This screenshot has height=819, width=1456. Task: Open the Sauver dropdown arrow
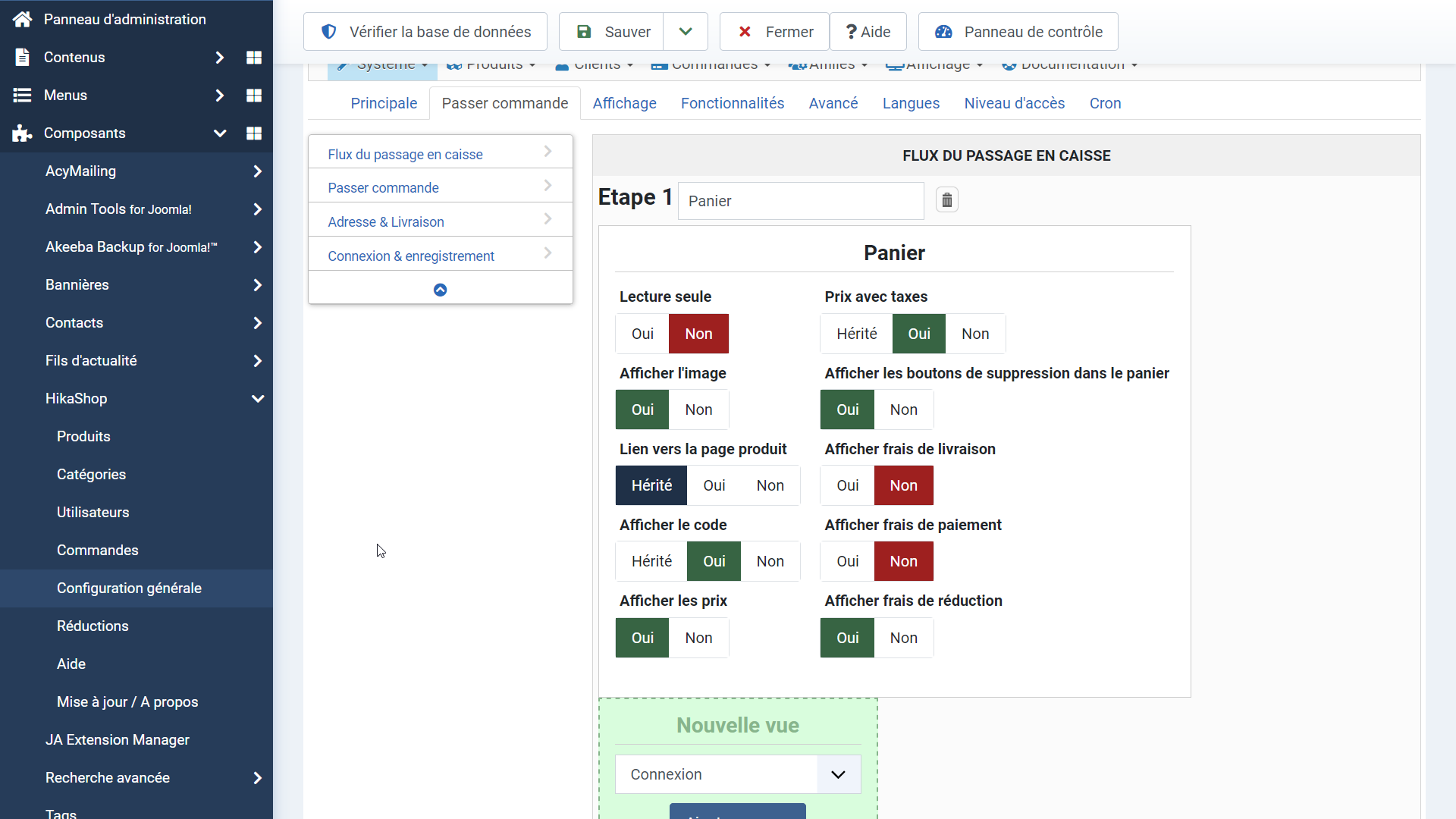tap(685, 32)
